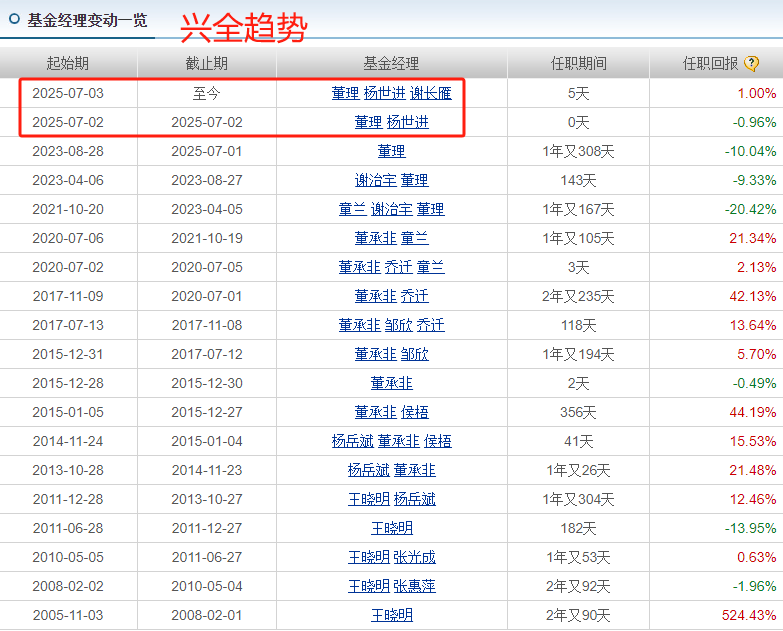783x631 pixels.
Task: Open 杨岳斌 link in the 2013-10-28 row
Action: tap(369, 470)
